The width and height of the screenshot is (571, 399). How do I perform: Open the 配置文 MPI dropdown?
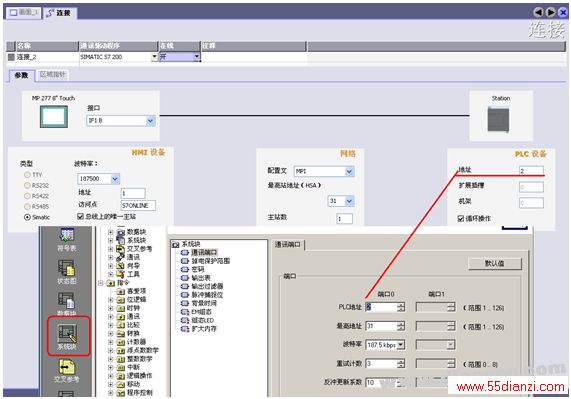tap(349, 171)
